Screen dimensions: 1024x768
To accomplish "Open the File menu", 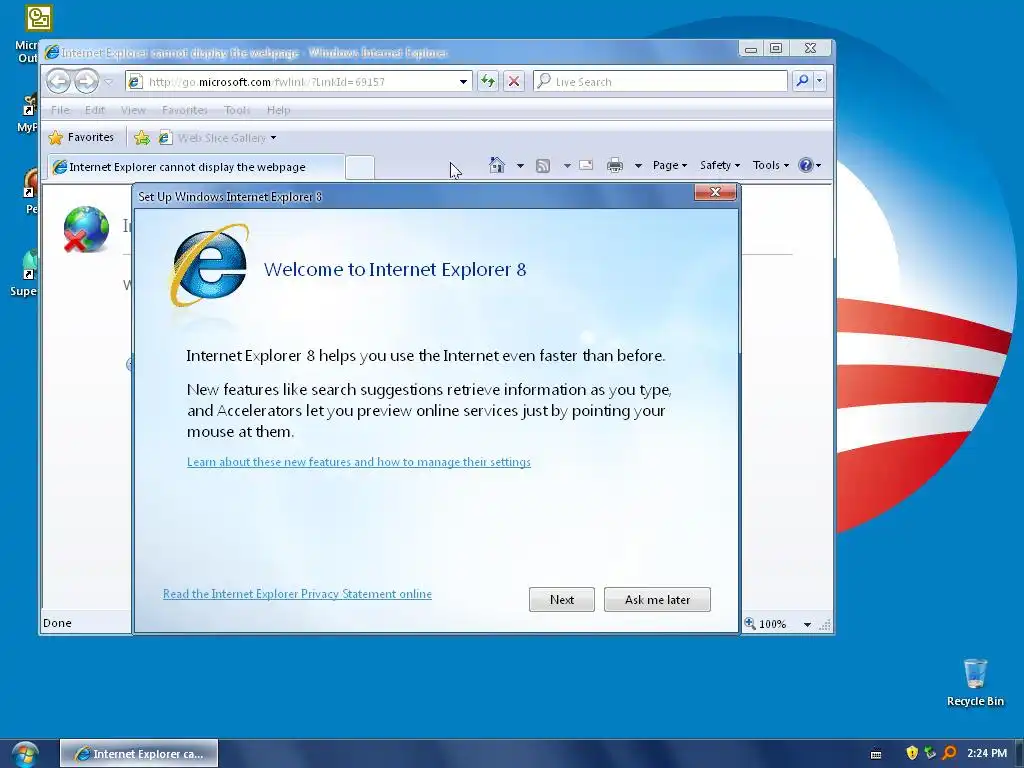I will (x=60, y=110).
